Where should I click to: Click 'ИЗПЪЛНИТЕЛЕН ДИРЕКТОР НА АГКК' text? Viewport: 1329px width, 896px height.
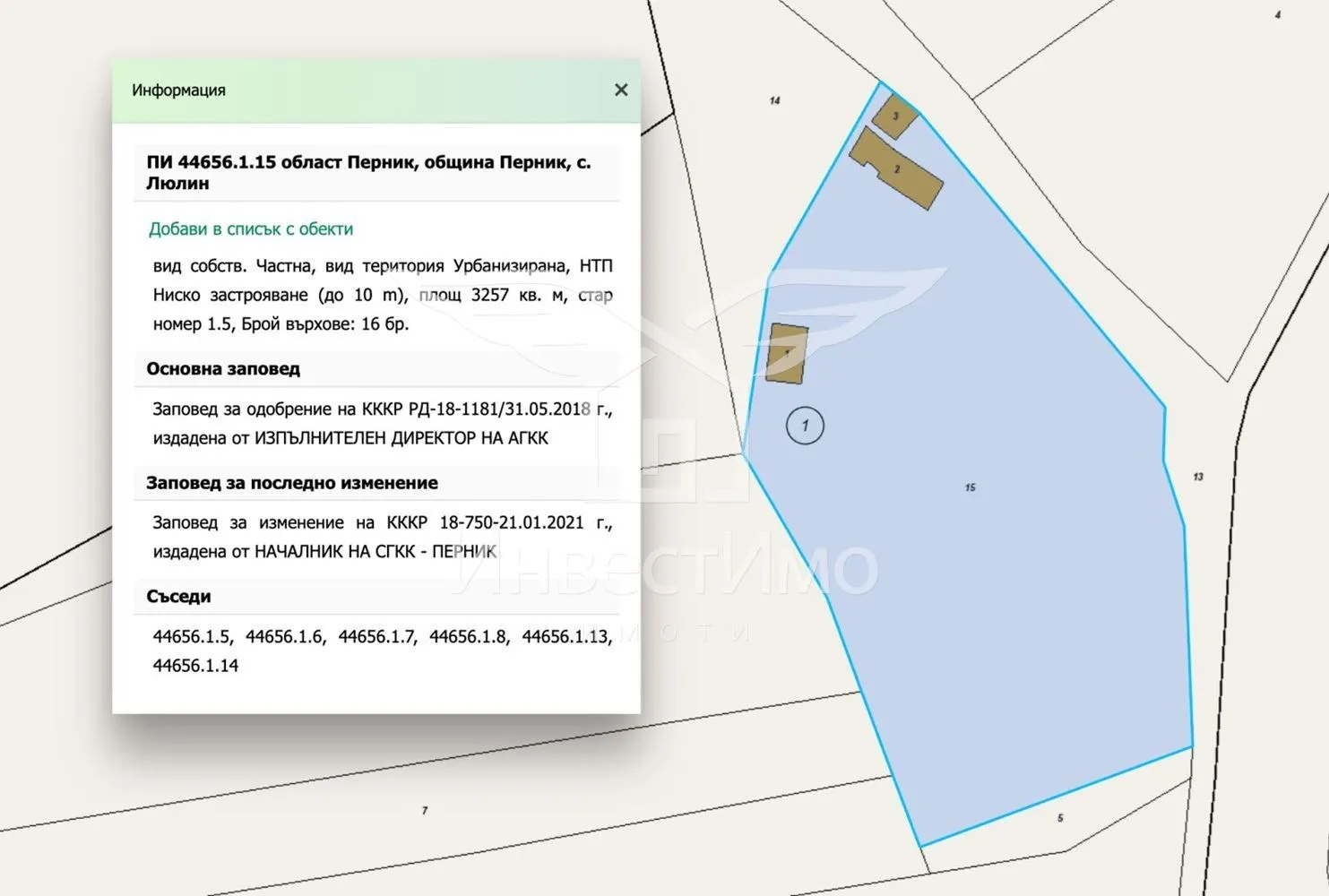[401, 437]
